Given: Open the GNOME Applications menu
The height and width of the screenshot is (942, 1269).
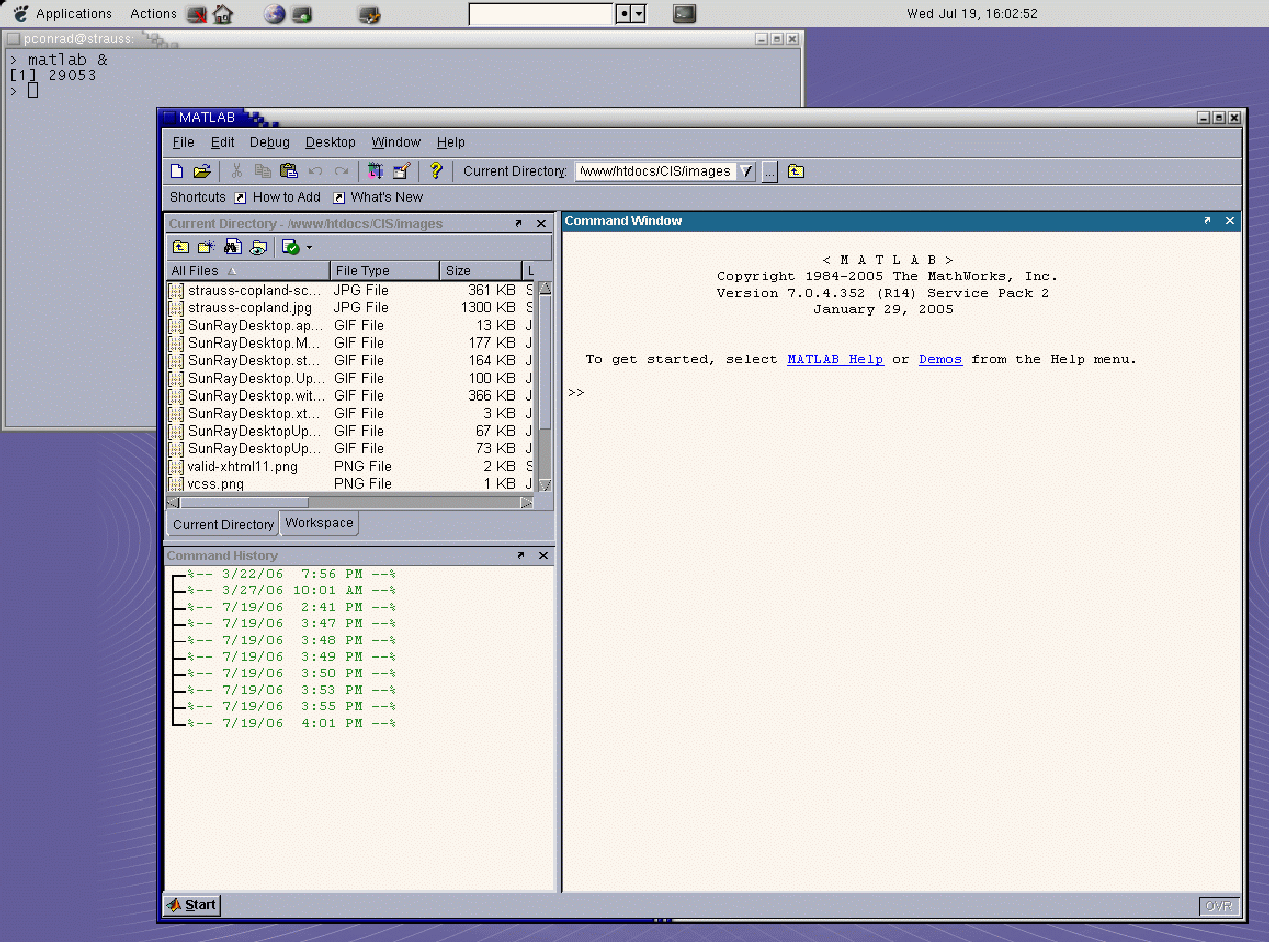Looking at the screenshot, I should coord(62,14).
